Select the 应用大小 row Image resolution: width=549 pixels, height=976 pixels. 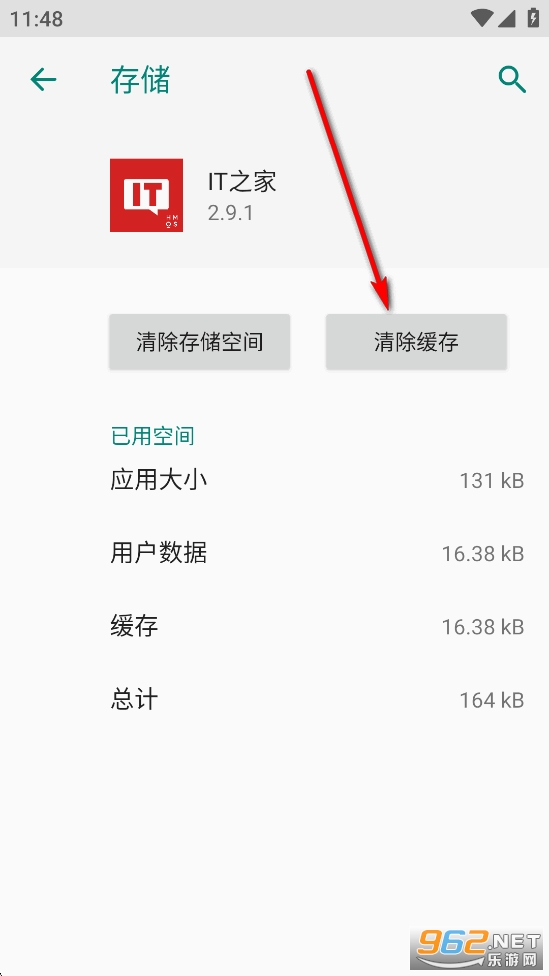pyautogui.click(x=317, y=480)
